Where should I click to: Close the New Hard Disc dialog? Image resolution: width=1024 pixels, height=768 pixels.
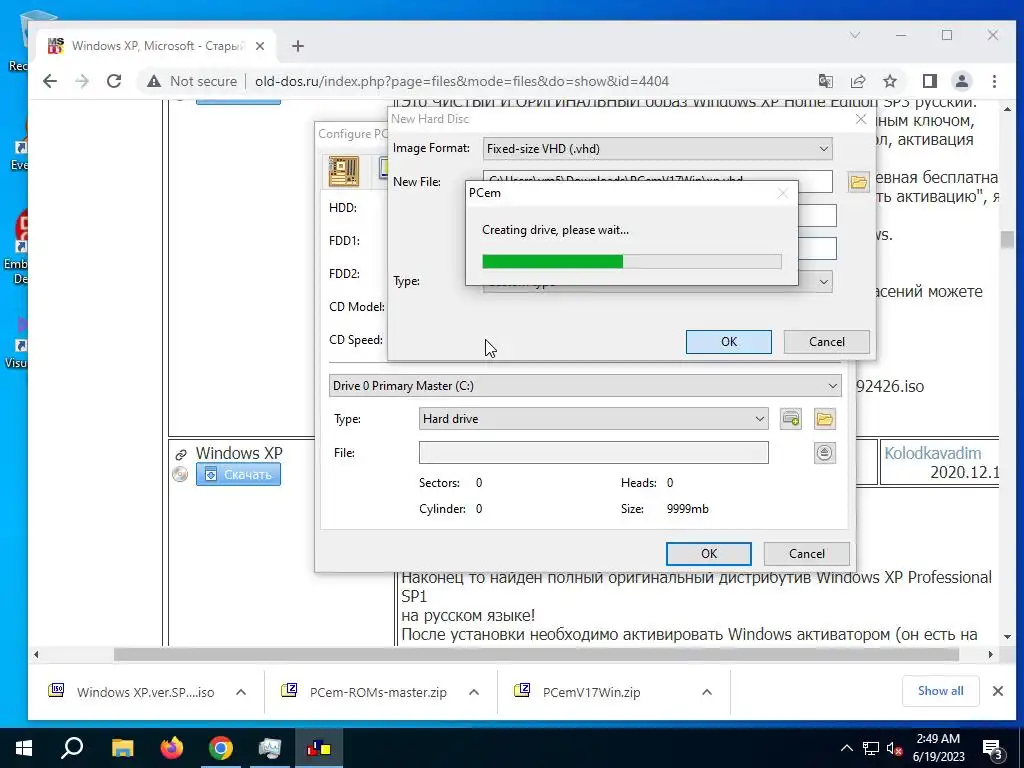click(x=861, y=119)
